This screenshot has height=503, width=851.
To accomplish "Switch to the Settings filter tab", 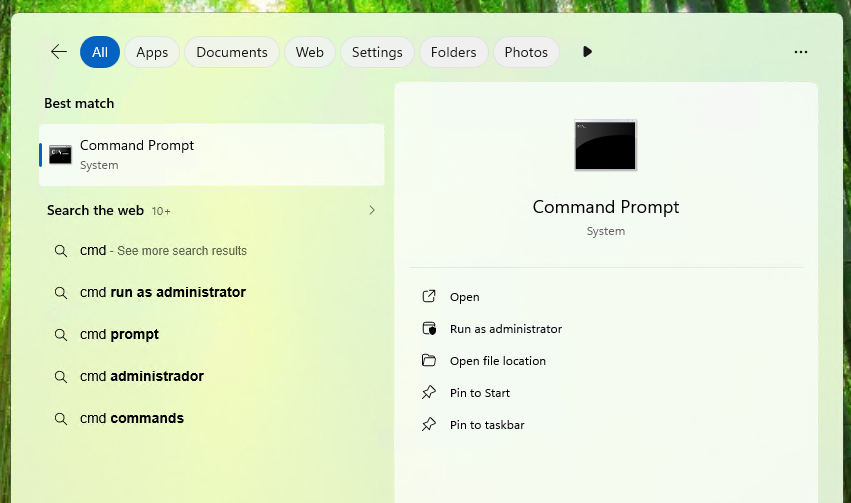I will tap(377, 52).
